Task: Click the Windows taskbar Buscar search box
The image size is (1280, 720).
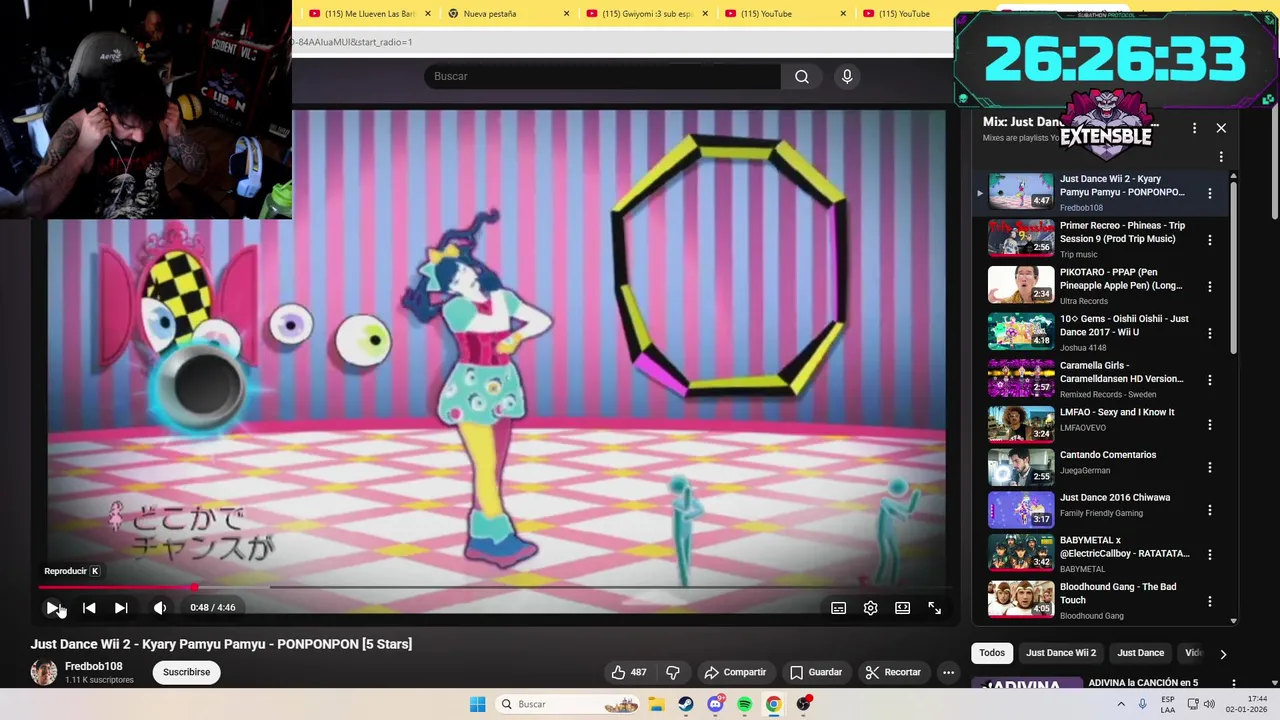Action: coord(569,704)
